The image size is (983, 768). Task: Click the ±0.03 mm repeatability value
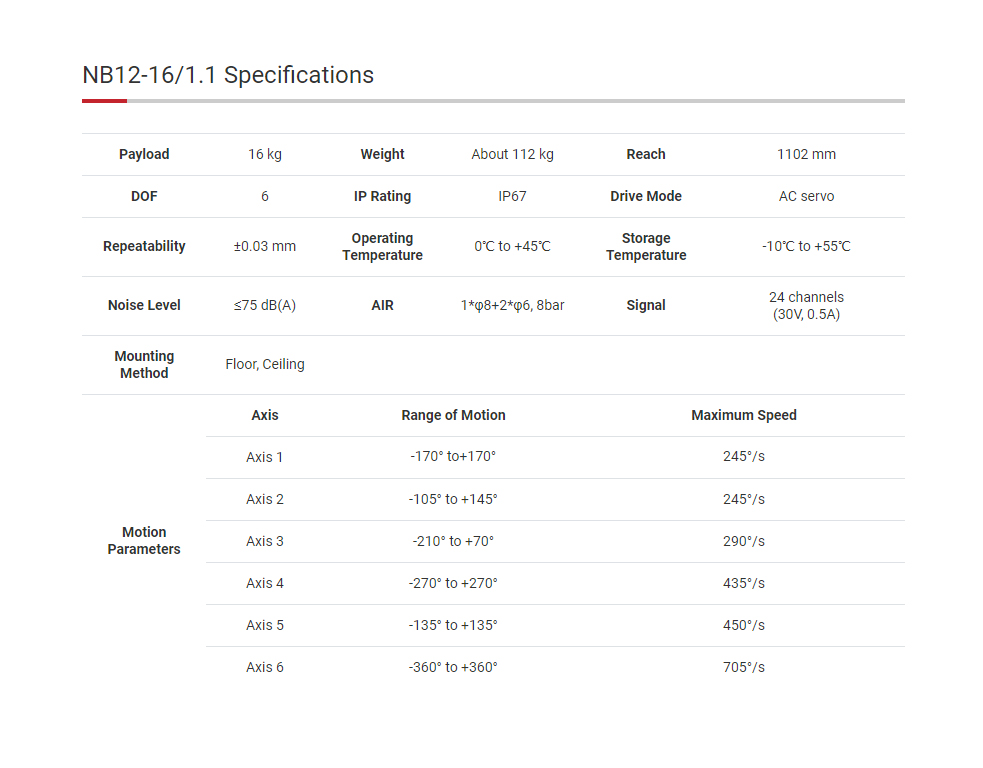pyautogui.click(x=265, y=246)
